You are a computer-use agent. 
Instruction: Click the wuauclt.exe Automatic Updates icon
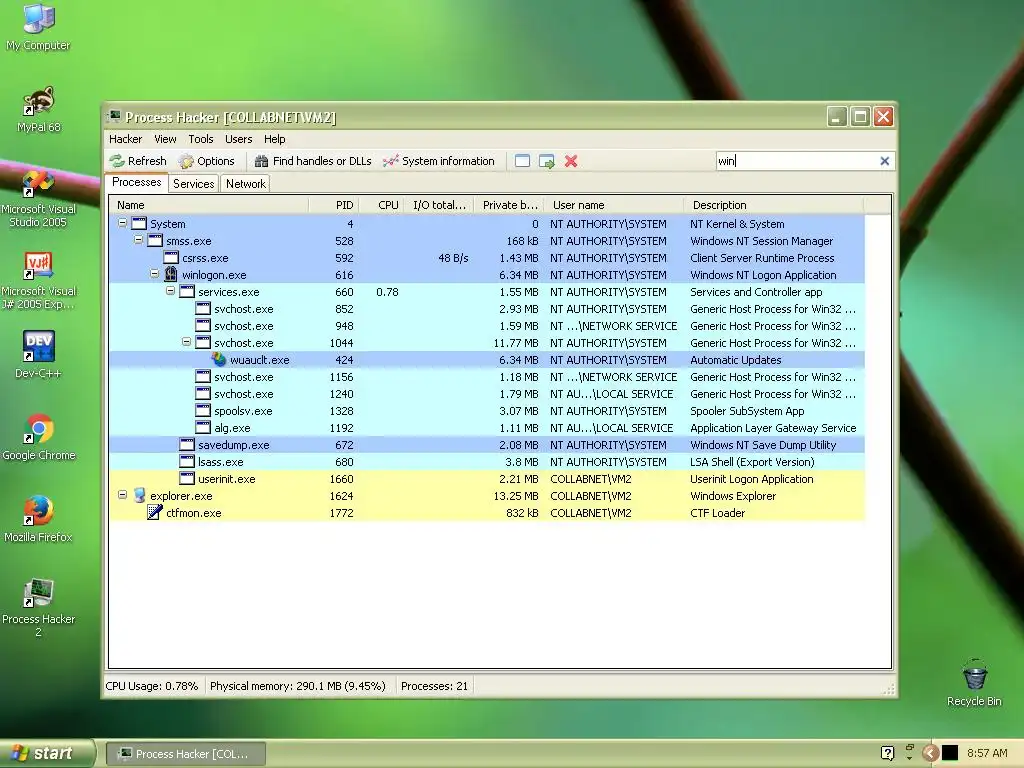click(x=219, y=359)
